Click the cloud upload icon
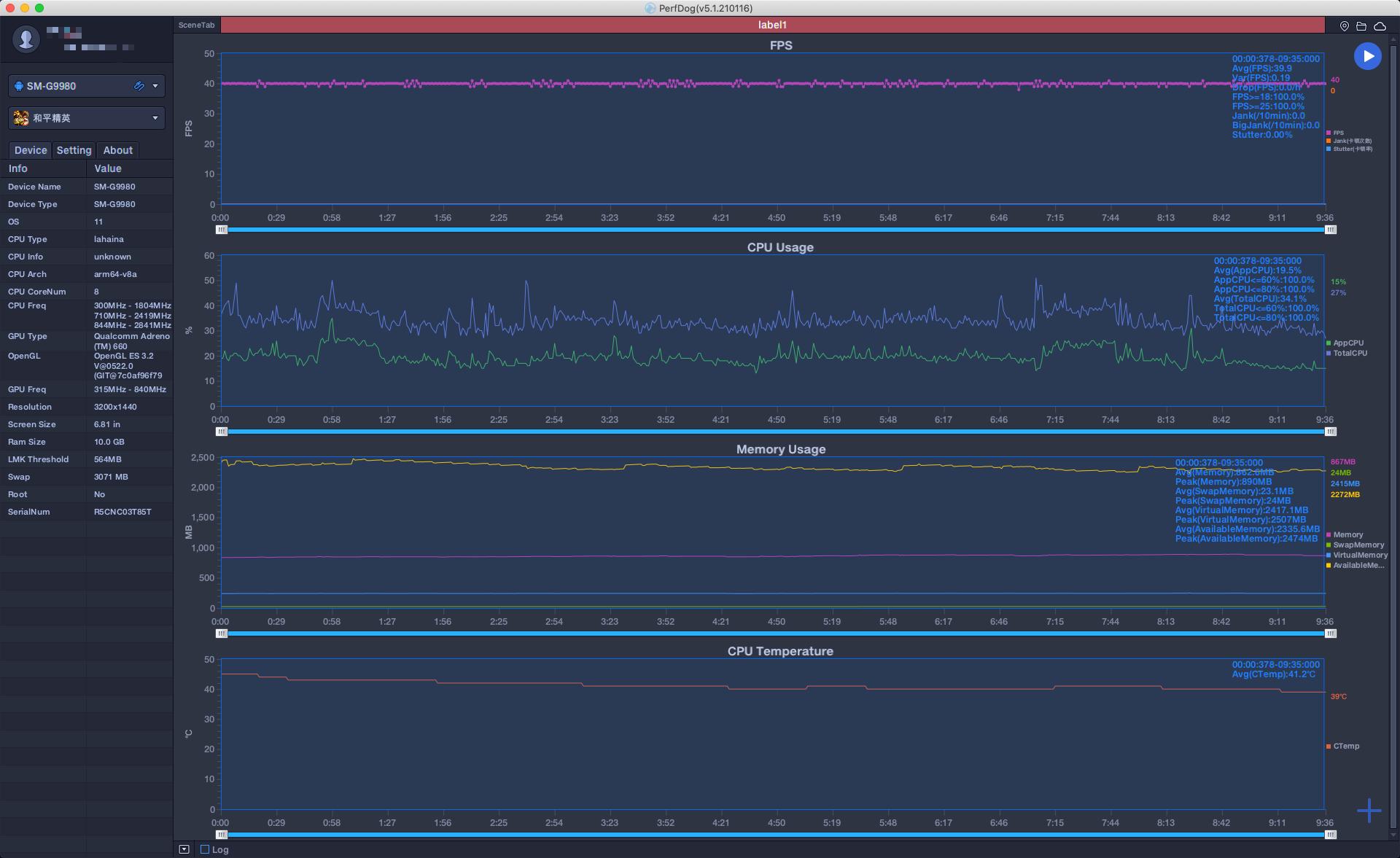Image resolution: width=1400 pixels, height=858 pixels. point(1380,26)
